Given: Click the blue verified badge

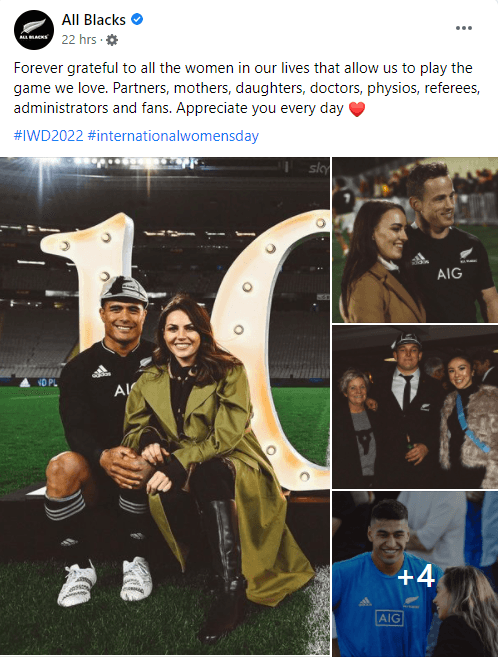Looking at the screenshot, I should pyautogui.click(x=137, y=19).
